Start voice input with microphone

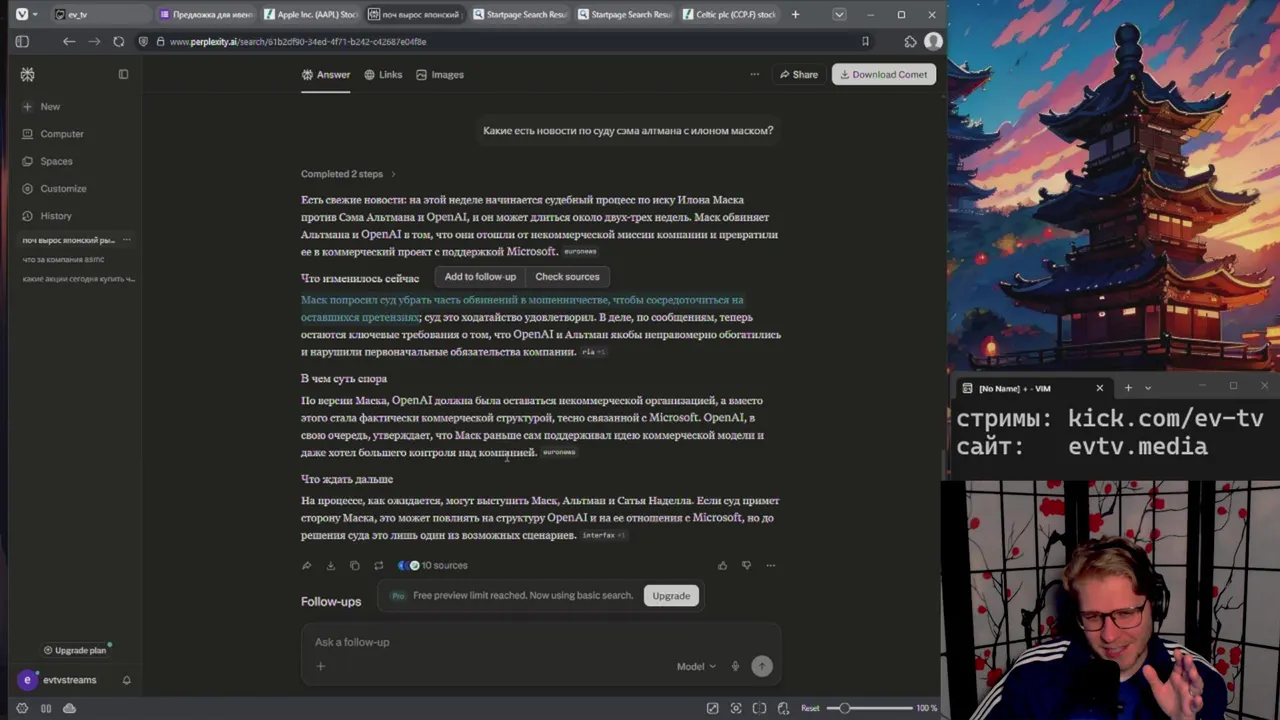[x=735, y=666]
